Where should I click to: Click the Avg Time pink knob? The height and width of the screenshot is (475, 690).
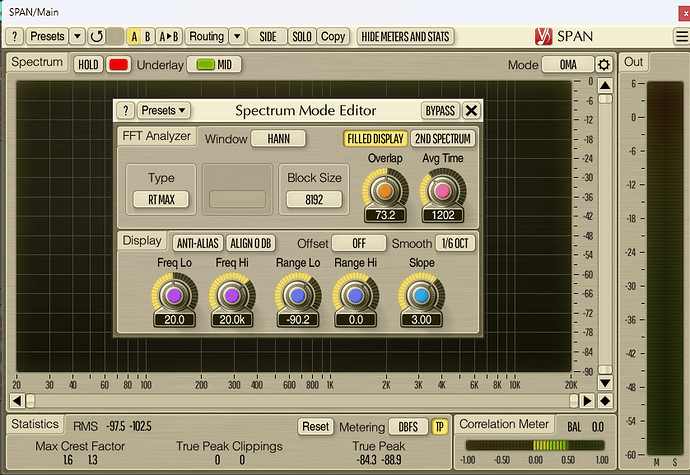(x=443, y=191)
